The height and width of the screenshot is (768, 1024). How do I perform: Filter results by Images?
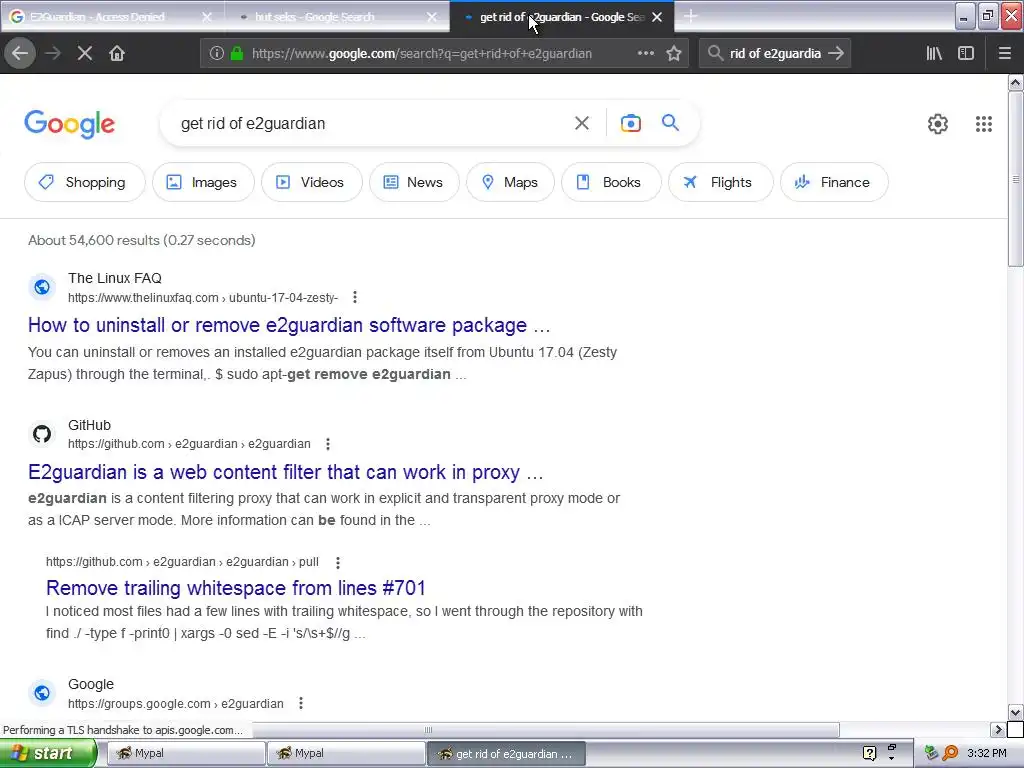pyautogui.click(x=203, y=182)
